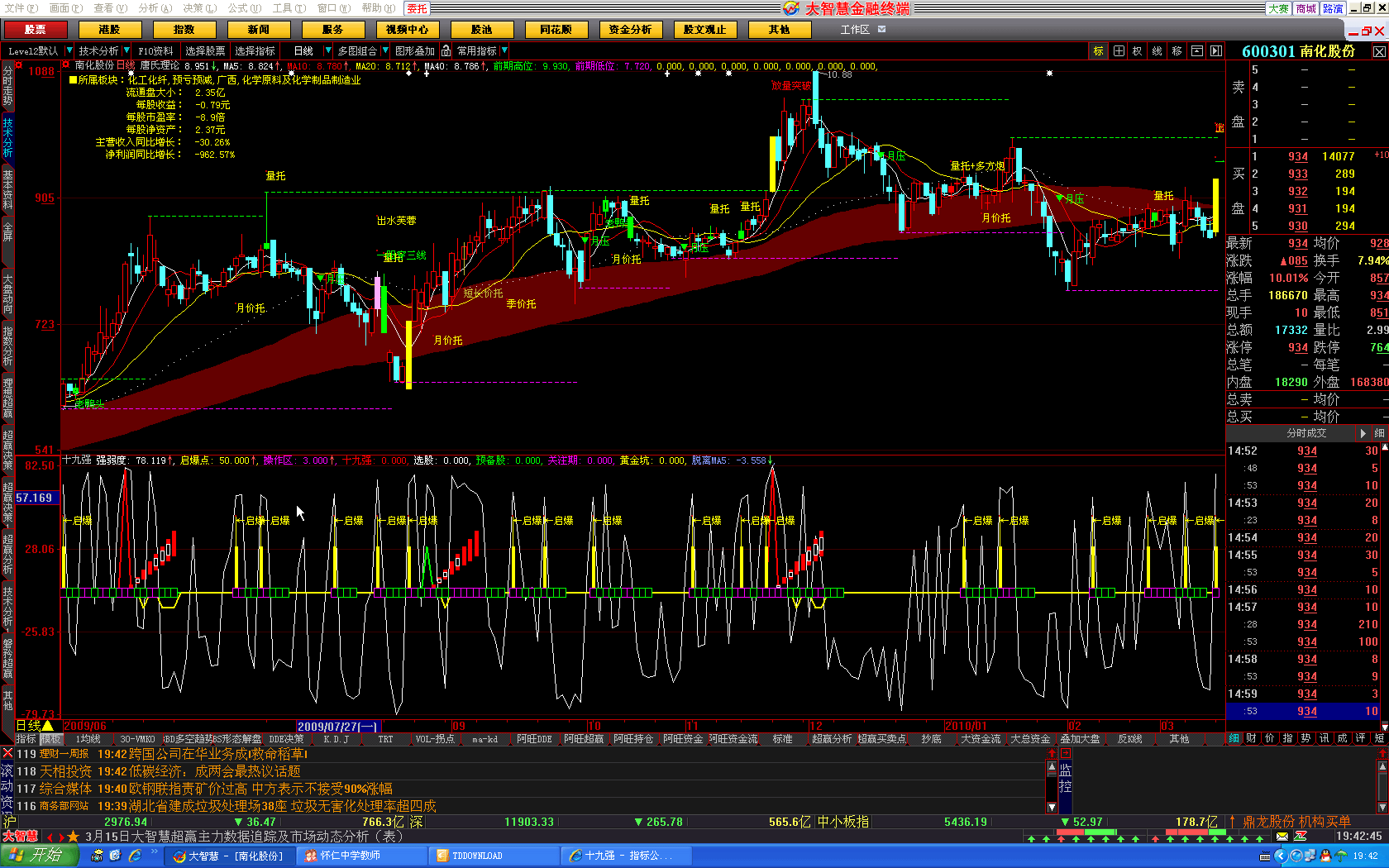
Task: Expand the 技术分析 dropdown arrow
Action: coord(126,51)
